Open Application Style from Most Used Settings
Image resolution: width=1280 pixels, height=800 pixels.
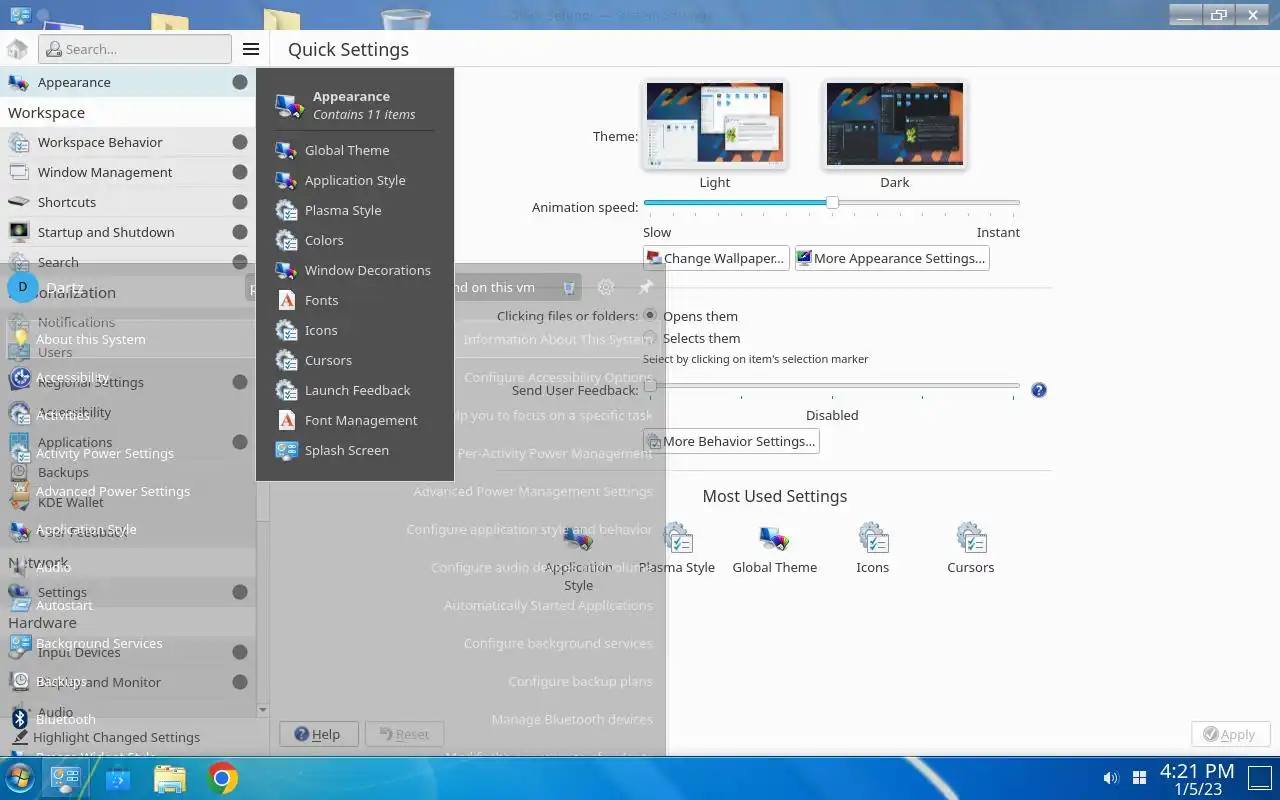click(x=579, y=558)
